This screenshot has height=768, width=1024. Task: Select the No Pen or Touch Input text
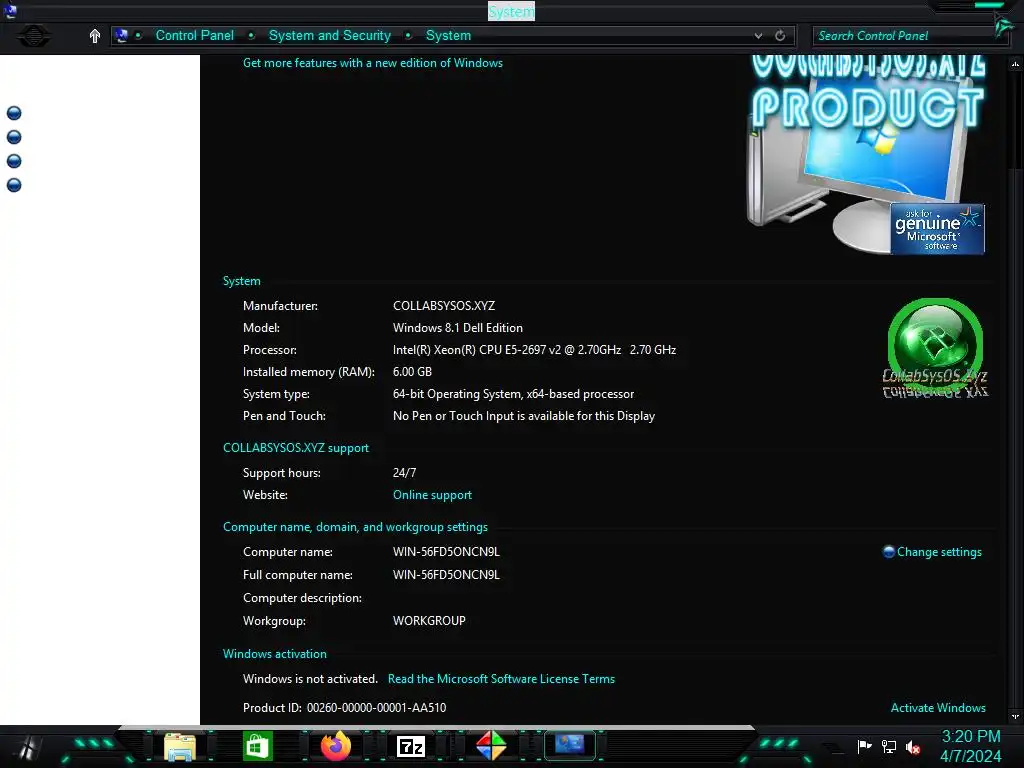pyautogui.click(x=524, y=416)
